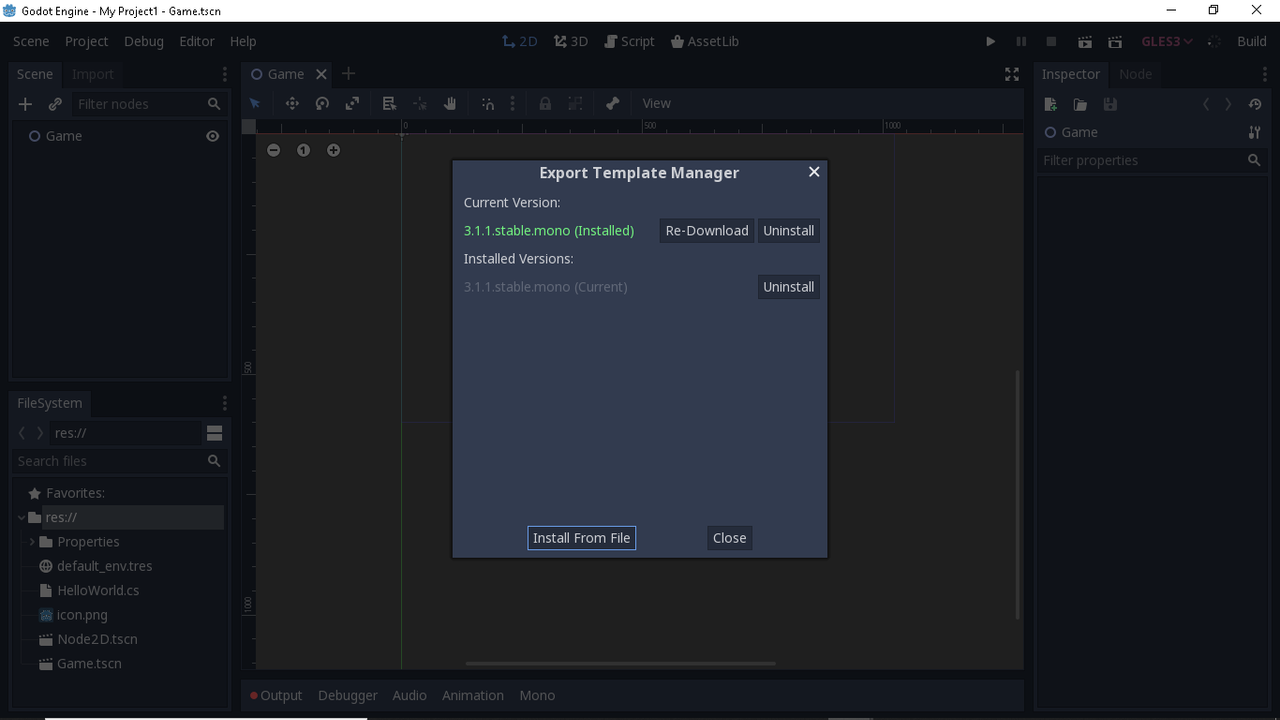Zoom out with the minus viewport button
Viewport: 1280px width, 720px height.
pos(273,150)
